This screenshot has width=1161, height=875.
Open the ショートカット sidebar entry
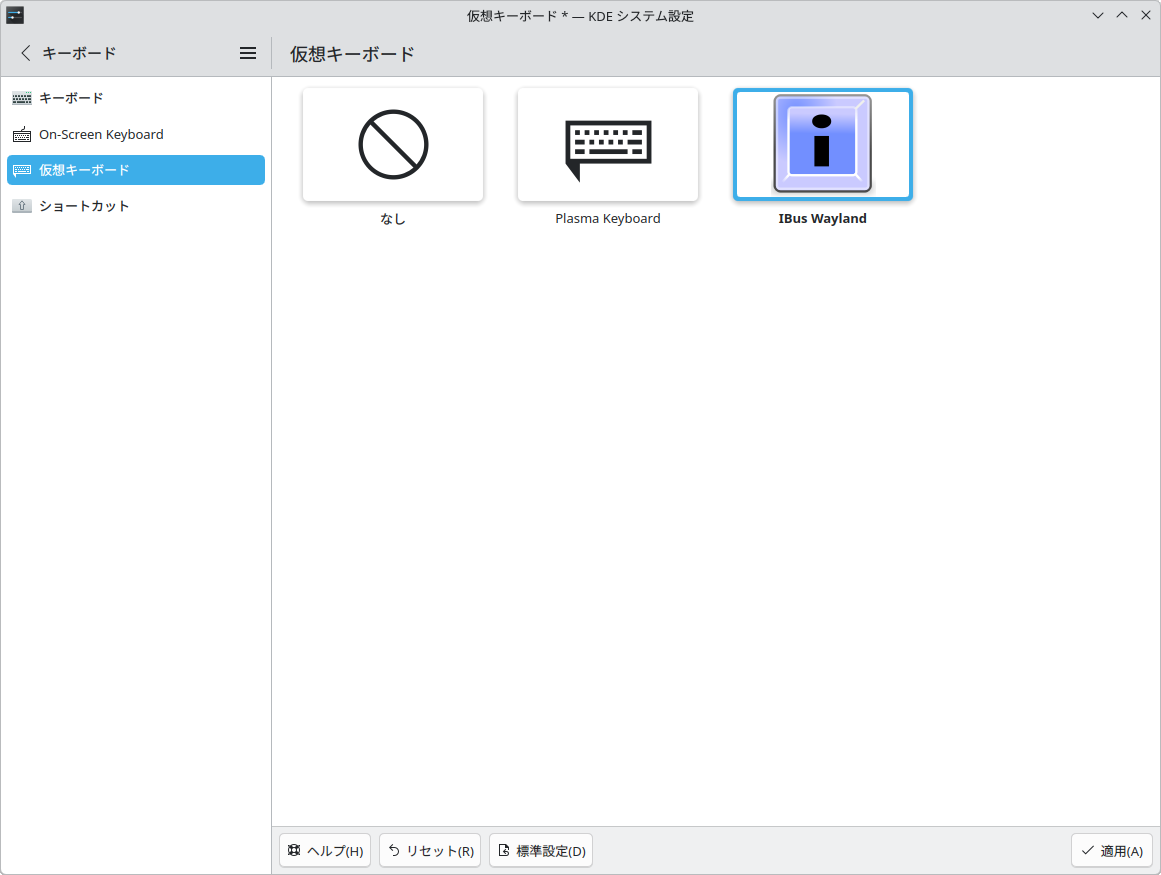click(x=136, y=206)
